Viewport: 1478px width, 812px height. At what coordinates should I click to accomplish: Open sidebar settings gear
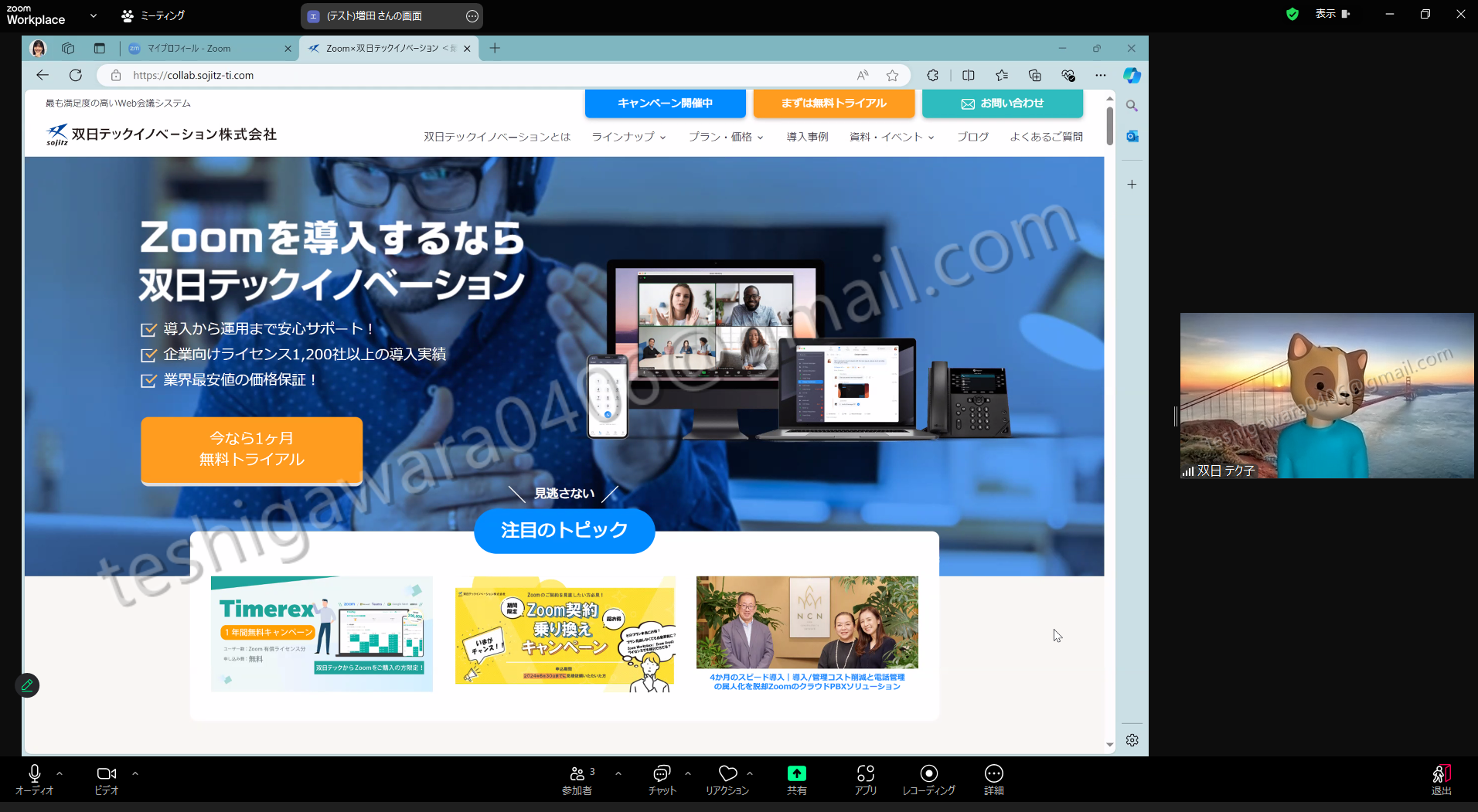coord(1132,740)
